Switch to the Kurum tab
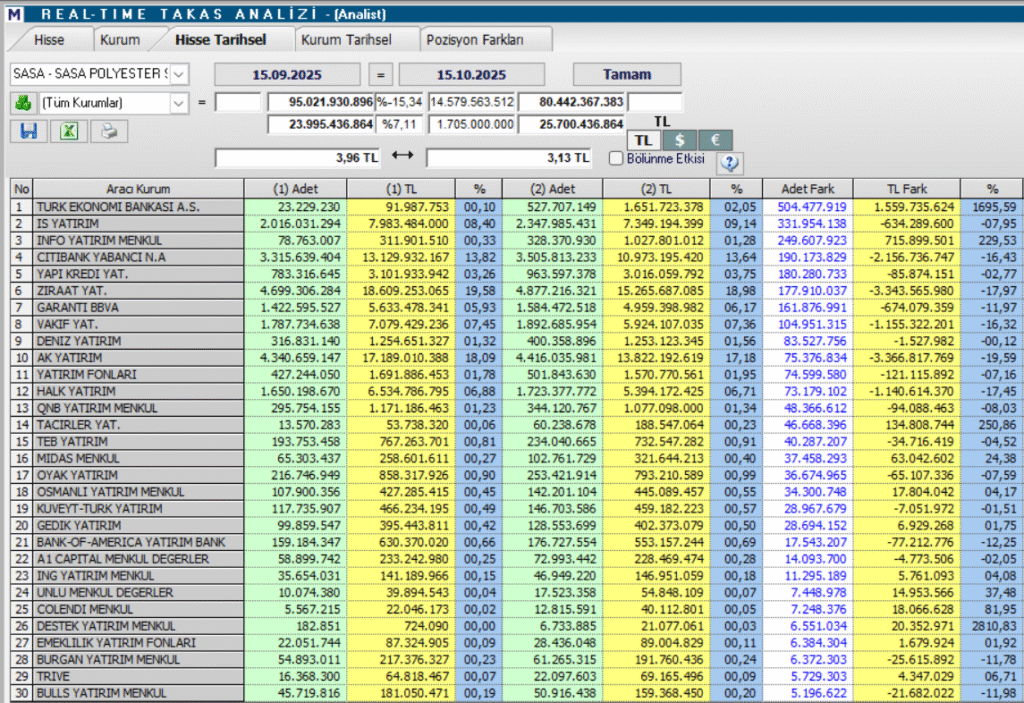 (120, 40)
